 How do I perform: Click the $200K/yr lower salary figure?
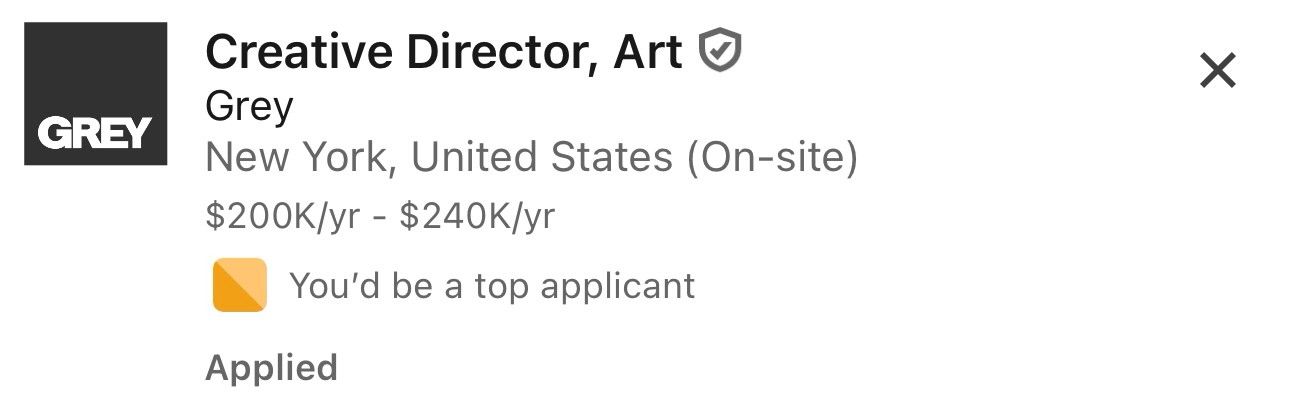(282, 217)
